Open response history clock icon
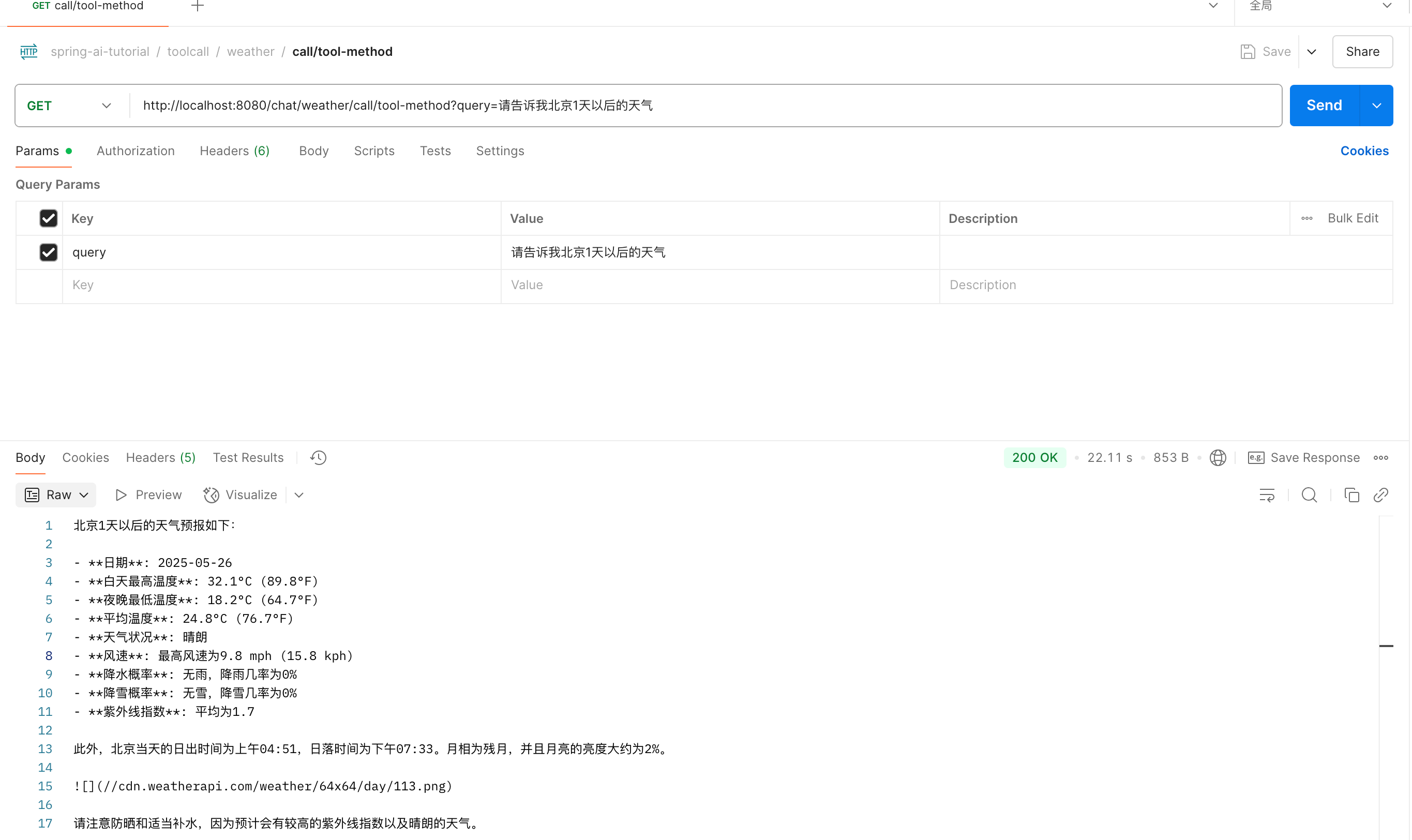 (x=318, y=457)
